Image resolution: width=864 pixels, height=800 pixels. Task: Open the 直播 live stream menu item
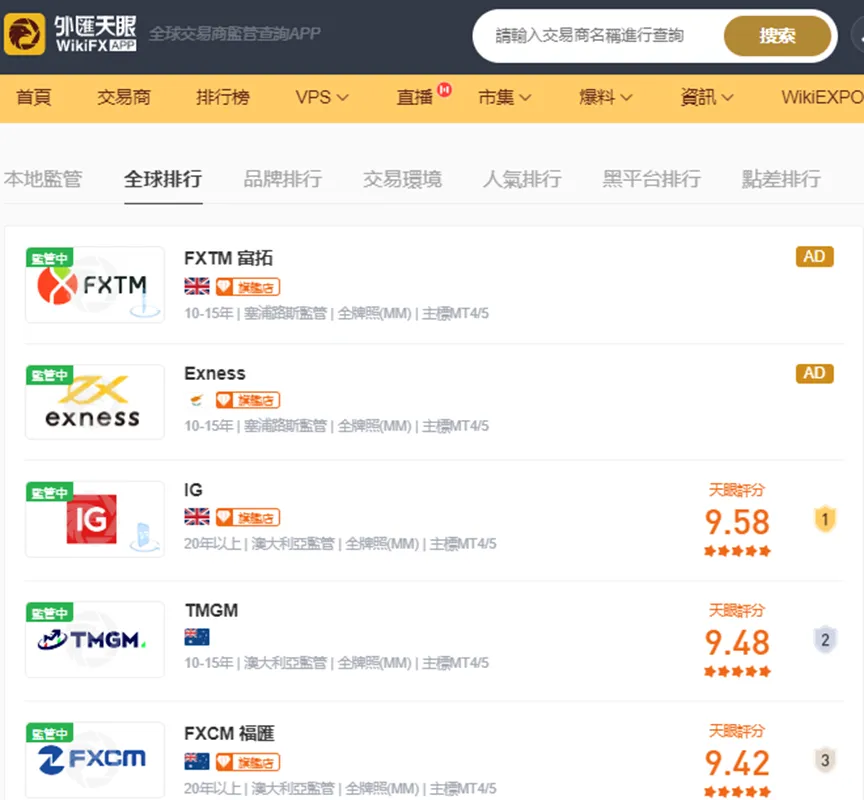pyautogui.click(x=415, y=98)
